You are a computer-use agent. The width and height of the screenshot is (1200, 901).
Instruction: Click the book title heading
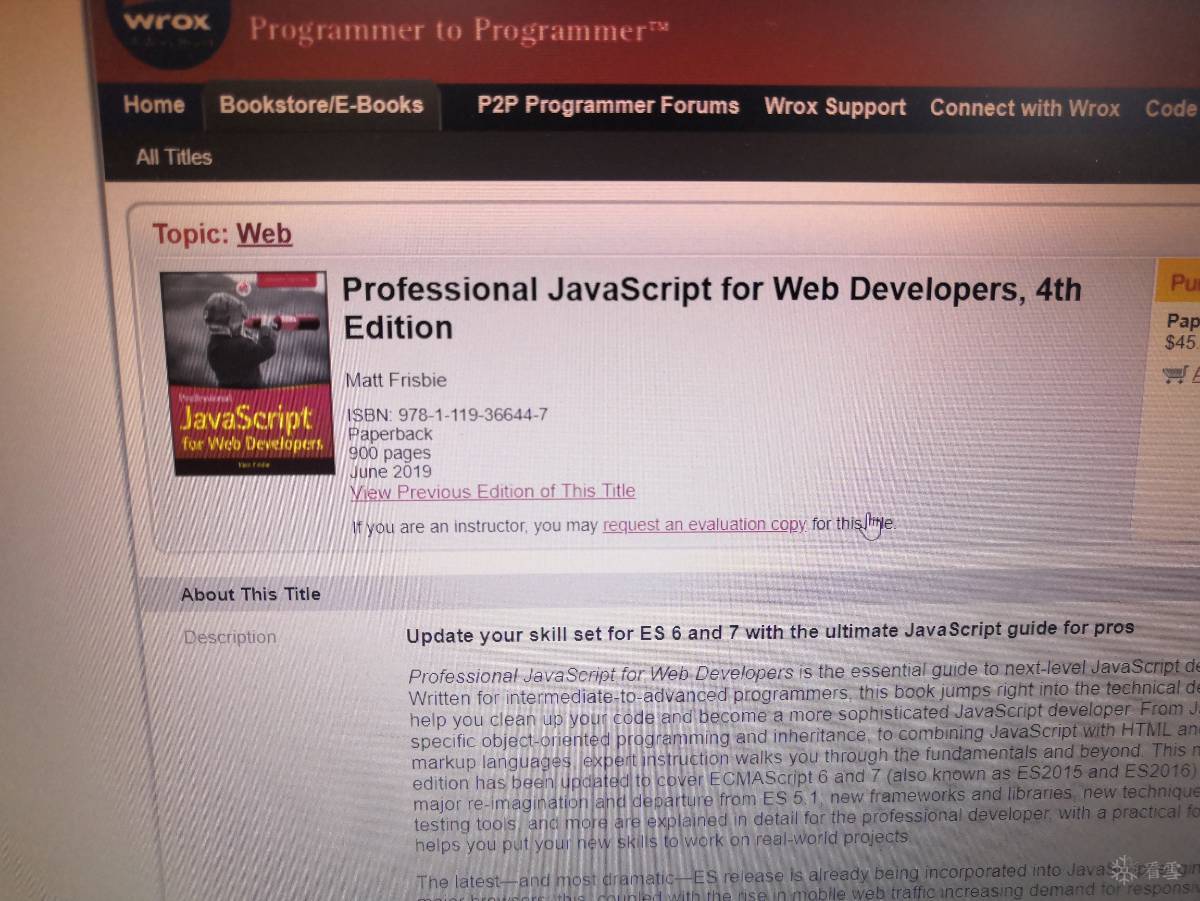pos(712,308)
